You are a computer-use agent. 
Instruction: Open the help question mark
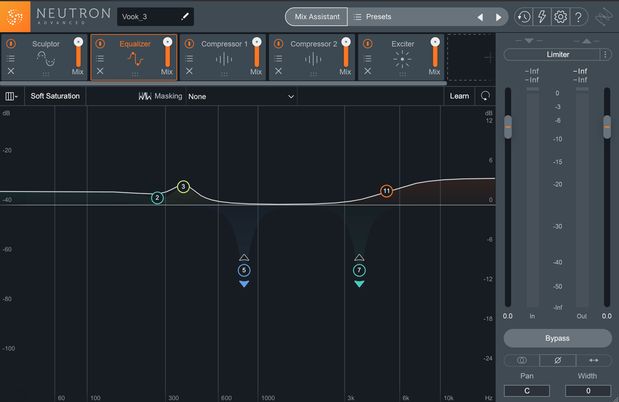point(578,17)
